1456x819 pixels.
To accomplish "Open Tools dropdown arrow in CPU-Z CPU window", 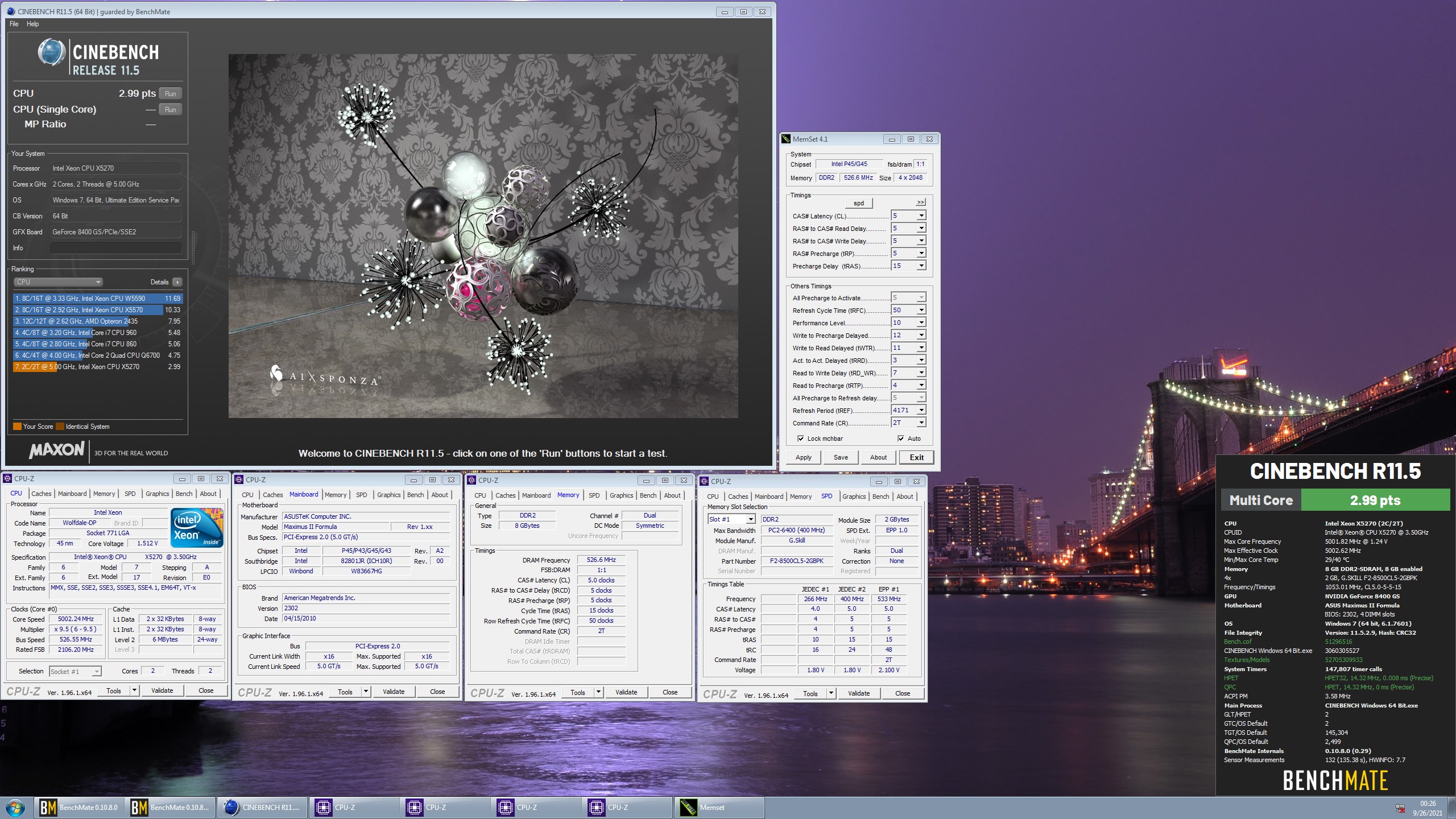I will (134, 690).
